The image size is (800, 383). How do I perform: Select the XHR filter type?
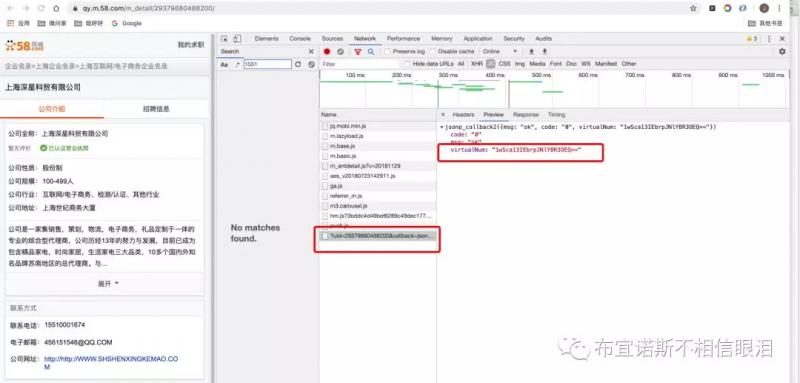pos(477,64)
